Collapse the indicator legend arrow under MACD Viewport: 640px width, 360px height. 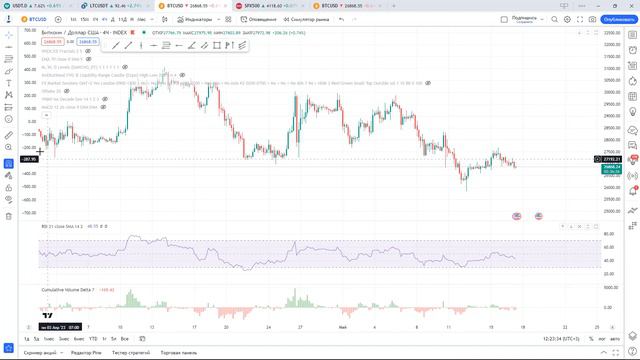coord(46,116)
